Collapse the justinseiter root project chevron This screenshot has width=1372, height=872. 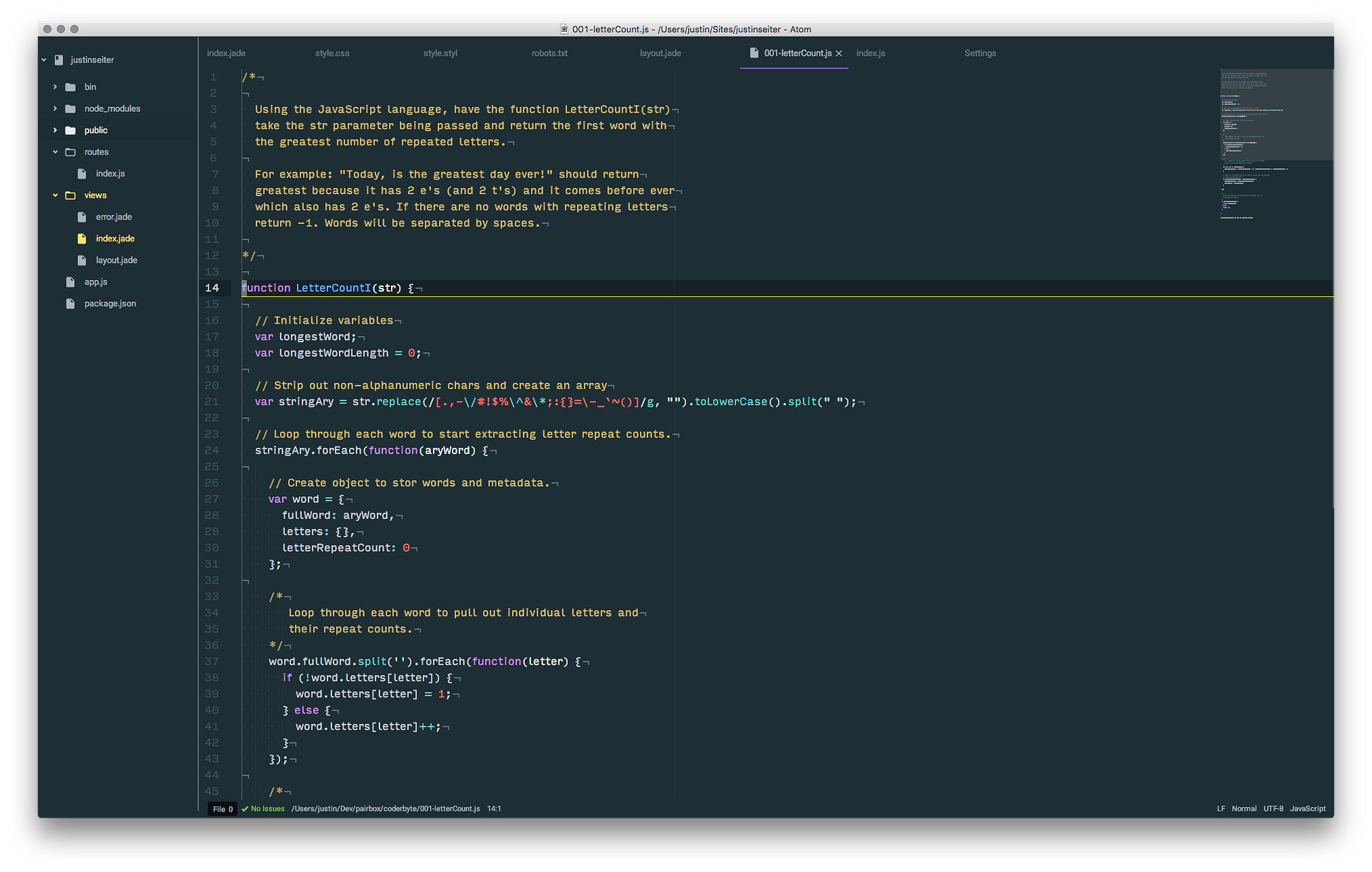click(44, 60)
